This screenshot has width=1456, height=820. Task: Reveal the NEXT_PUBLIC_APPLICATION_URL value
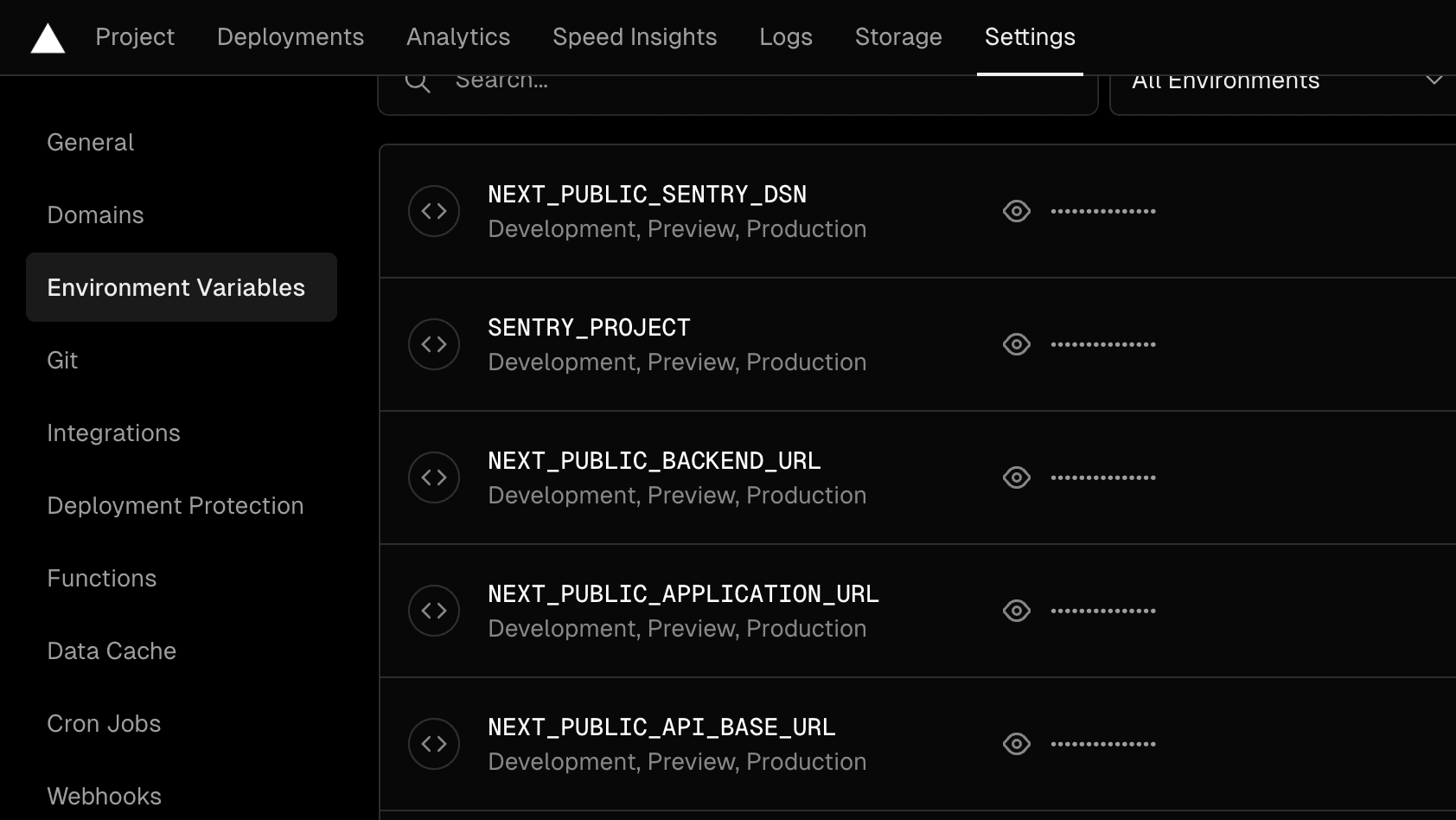tap(1016, 610)
